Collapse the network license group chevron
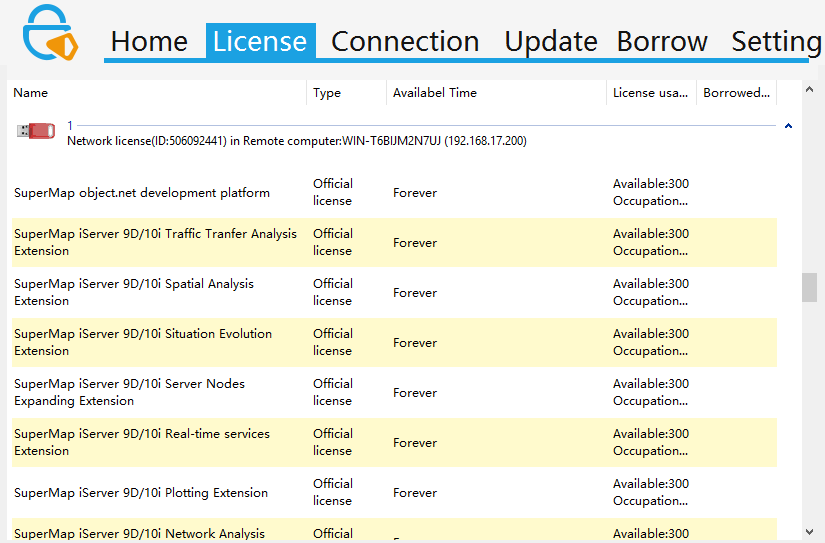This screenshot has width=825, height=543. coord(788,126)
